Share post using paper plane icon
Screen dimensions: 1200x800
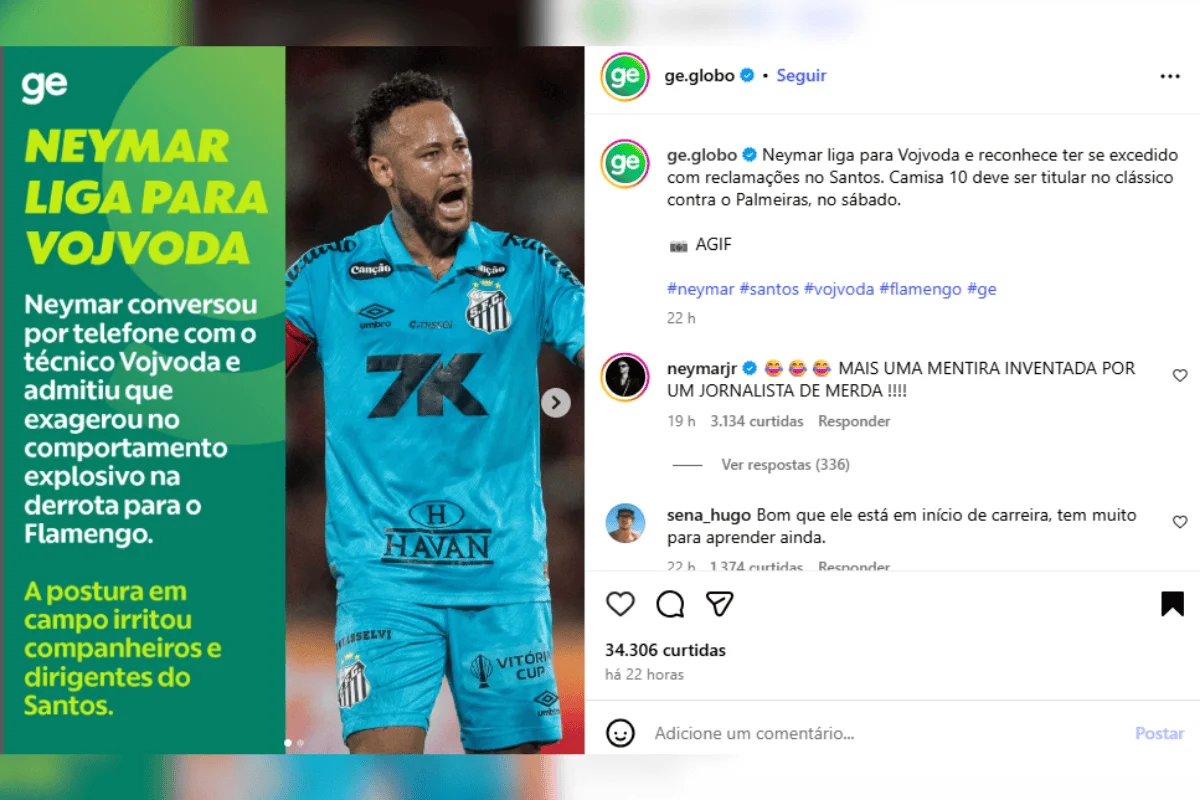point(720,604)
